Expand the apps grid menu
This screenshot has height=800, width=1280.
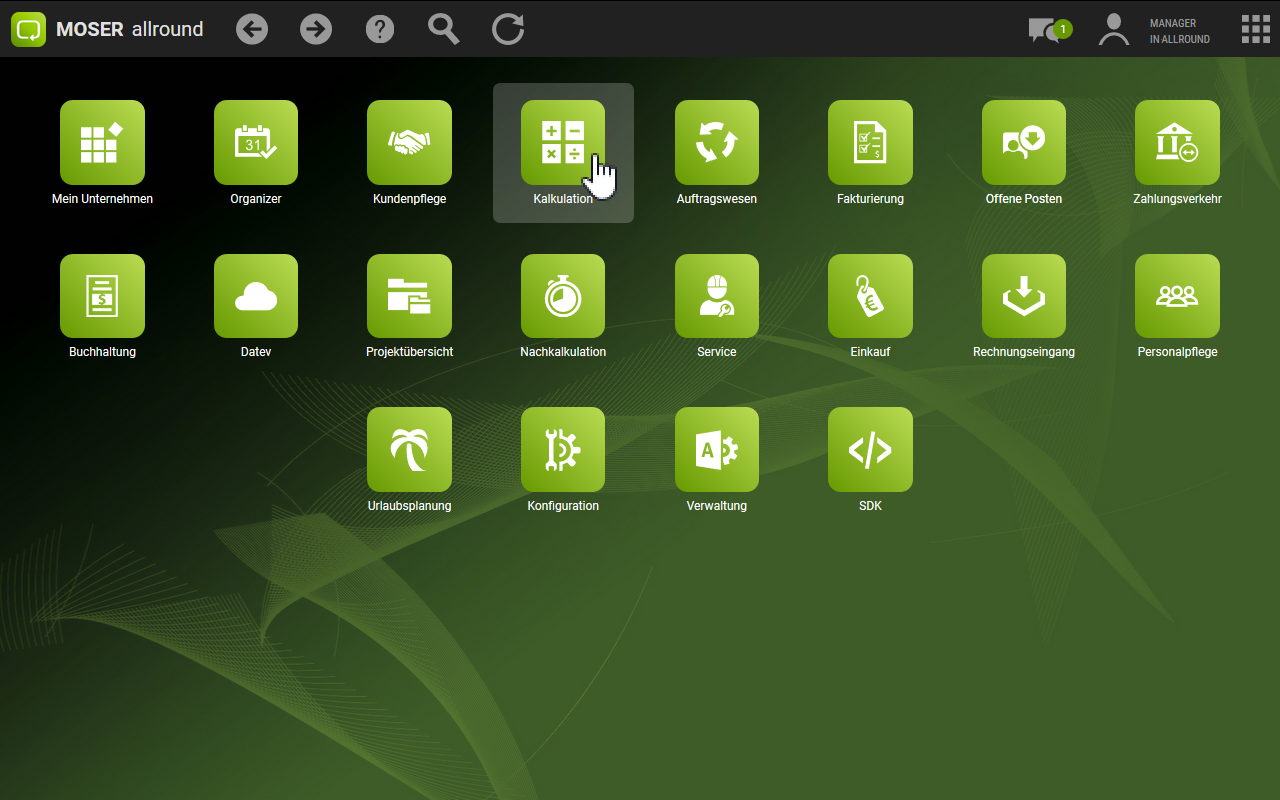(1255, 29)
